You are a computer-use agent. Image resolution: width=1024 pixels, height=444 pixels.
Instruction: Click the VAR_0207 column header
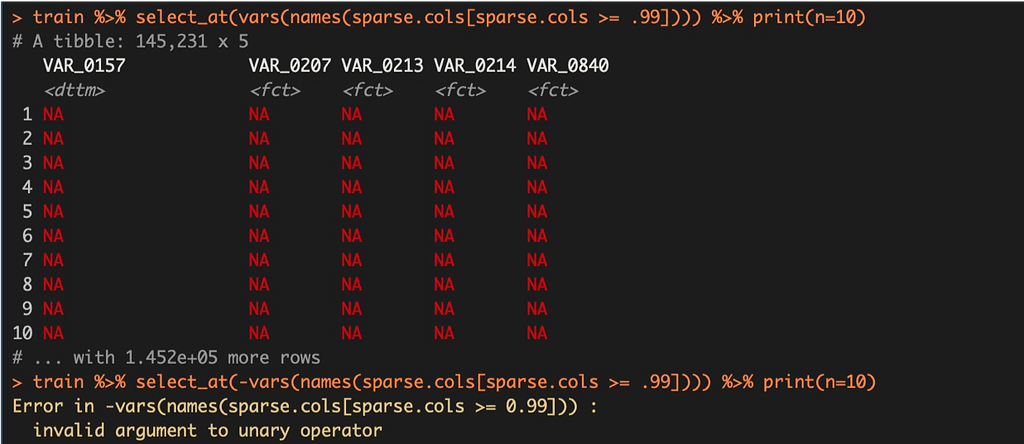[x=289, y=65]
